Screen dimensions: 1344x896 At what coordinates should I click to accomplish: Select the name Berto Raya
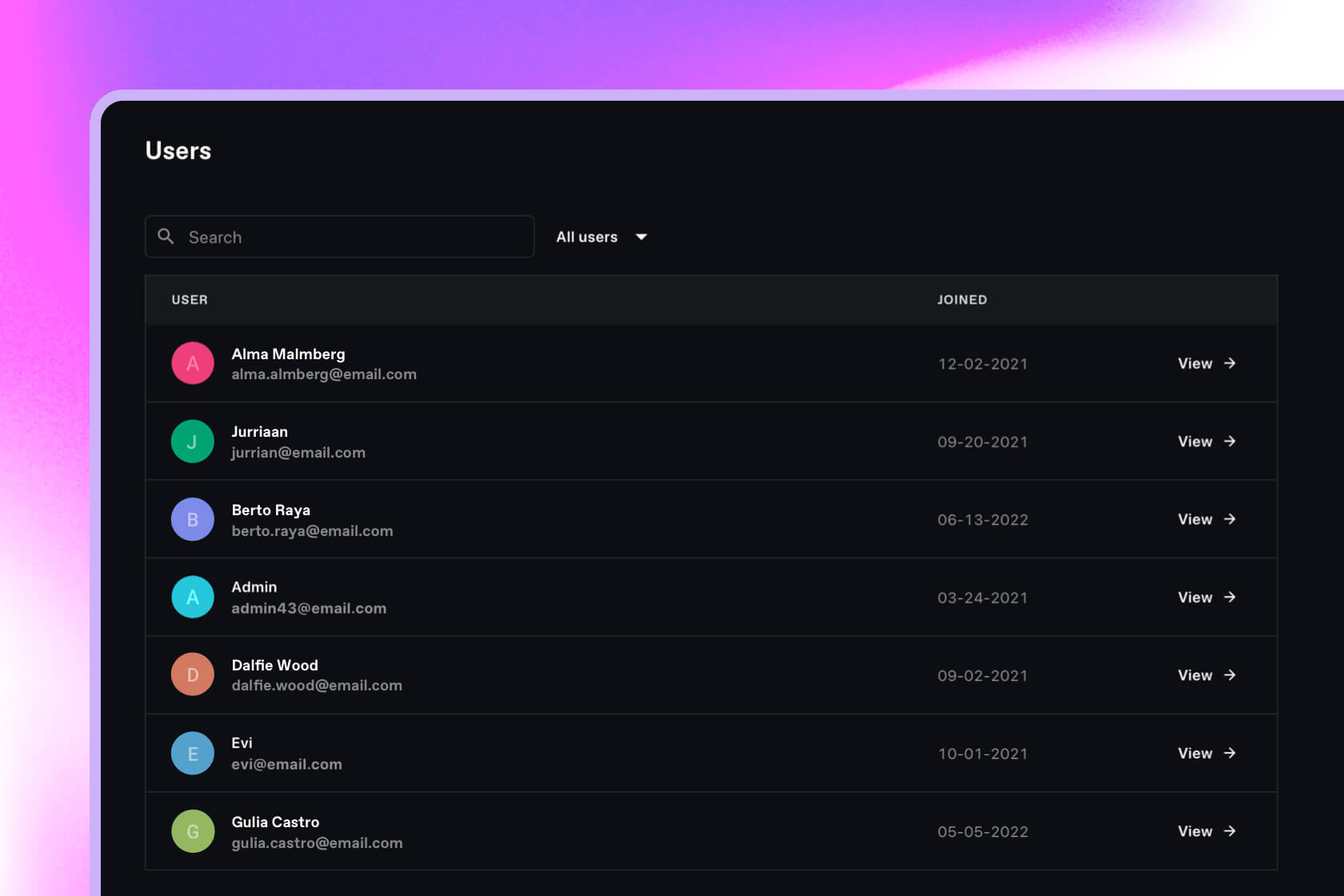(x=270, y=510)
